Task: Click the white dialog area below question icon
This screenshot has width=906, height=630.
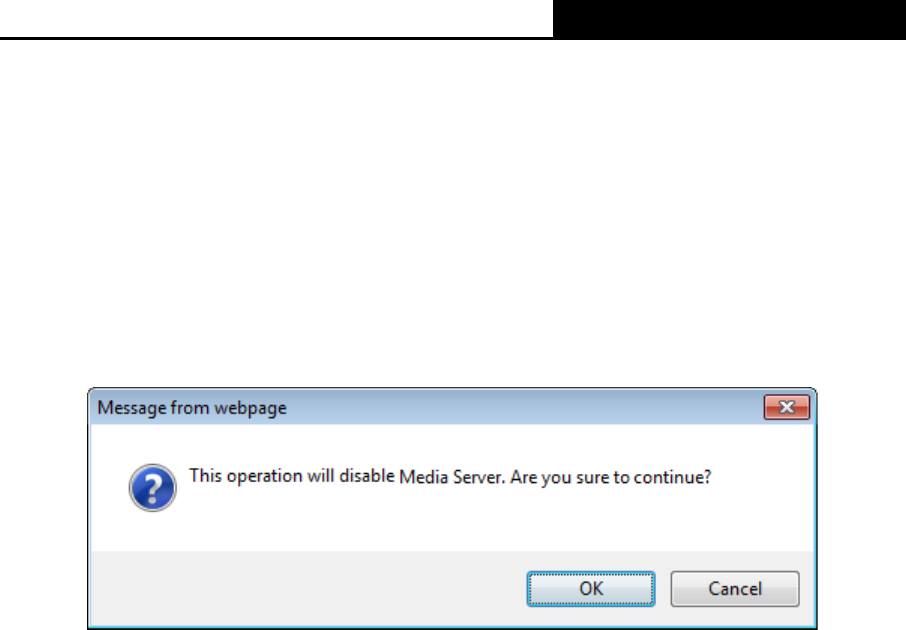Action: pyautogui.click(x=153, y=532)
